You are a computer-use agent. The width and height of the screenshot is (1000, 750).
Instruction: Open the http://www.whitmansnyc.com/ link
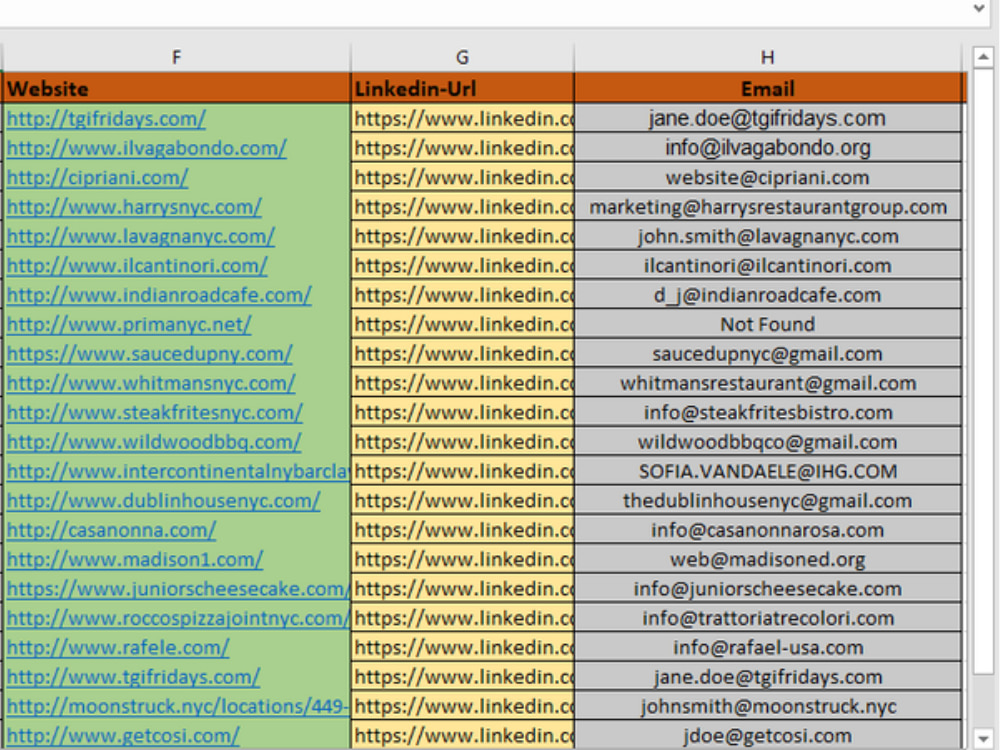pyautogui.click(x=151, y=383)
